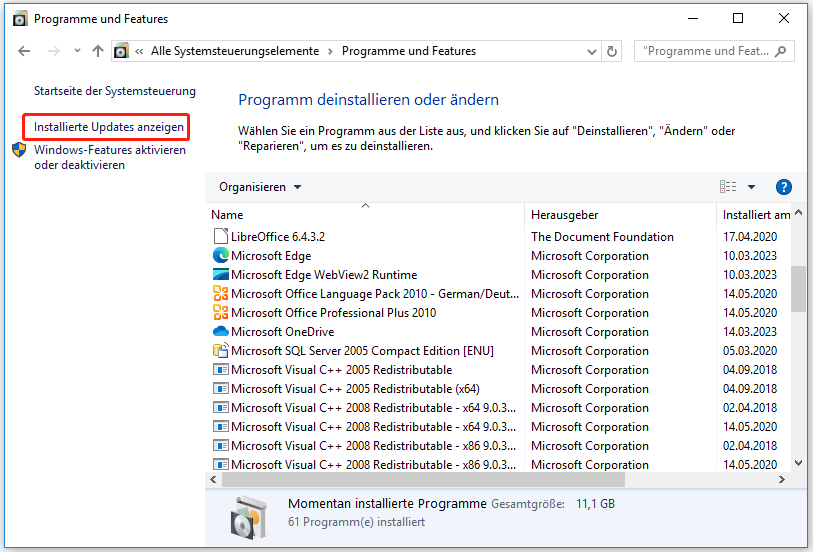
Task: Click the shield icon for Windows-Features
Action: 20,150
